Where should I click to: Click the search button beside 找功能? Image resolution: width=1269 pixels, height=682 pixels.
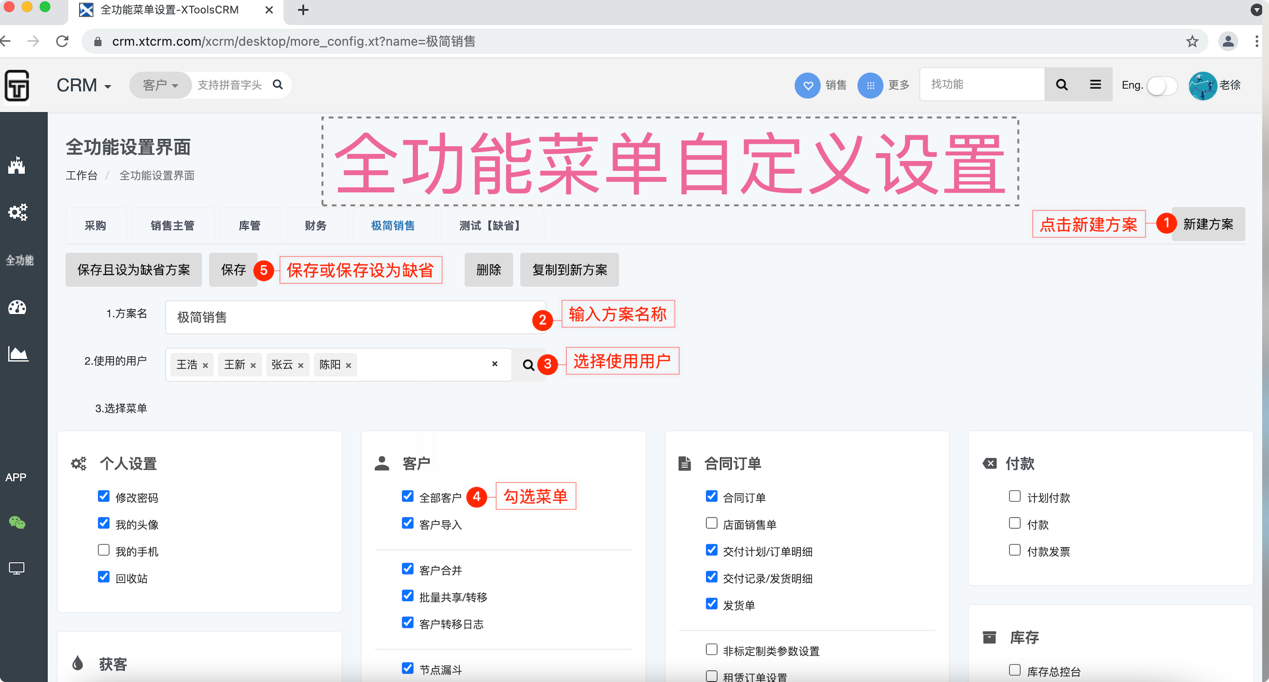click(1062, 85)
